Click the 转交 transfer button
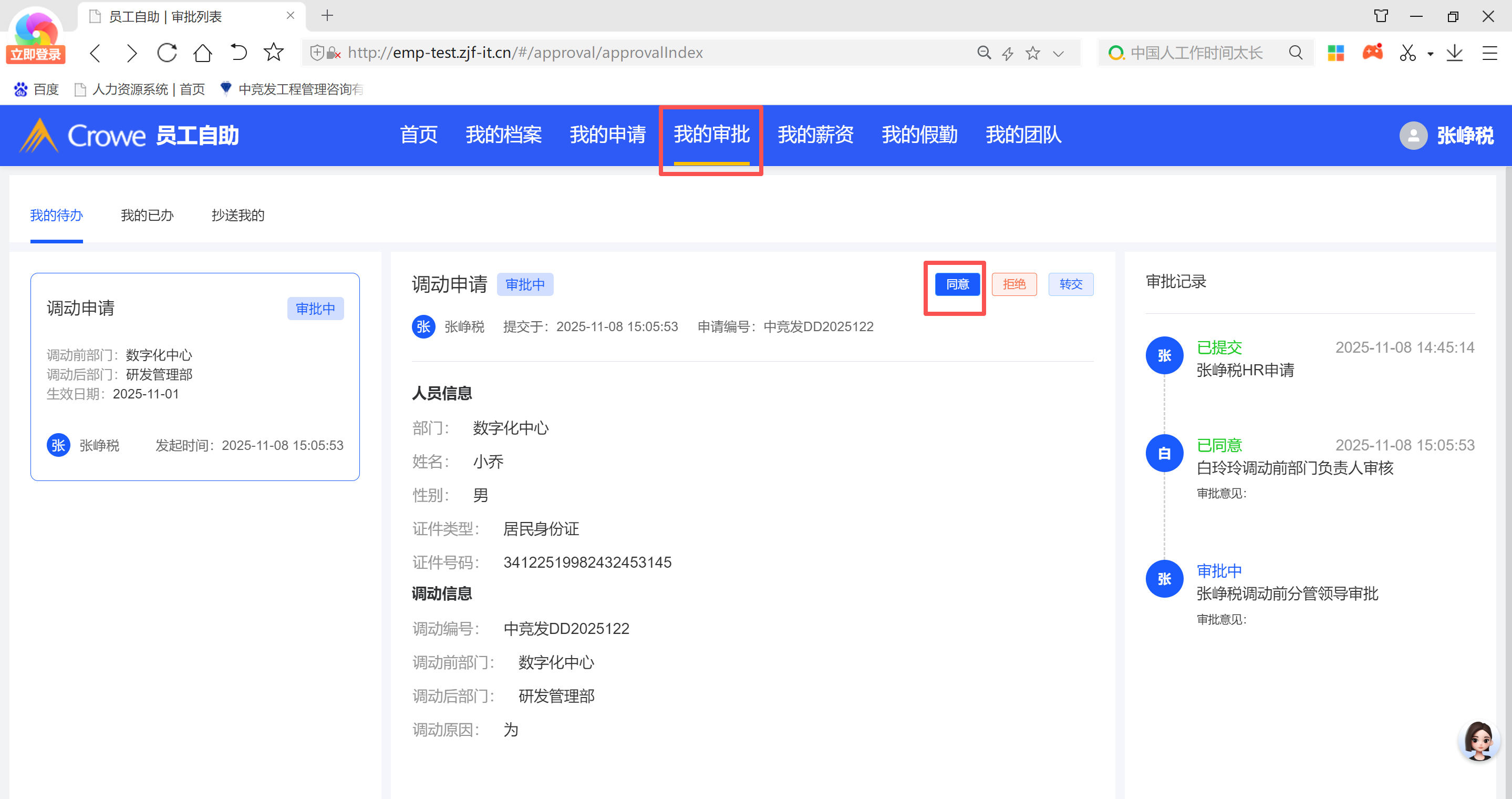Viewport: 1512px width, 799px height. pyautogui.click(x=1071, y=285)
